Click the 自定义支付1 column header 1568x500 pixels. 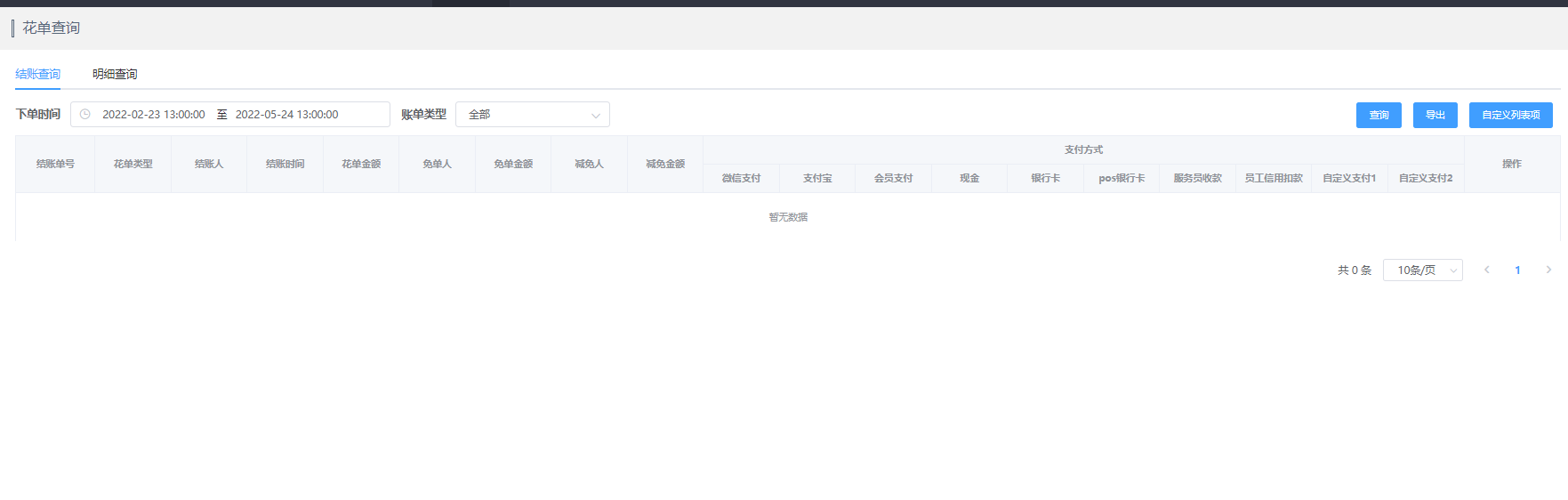coord(1350,178)
